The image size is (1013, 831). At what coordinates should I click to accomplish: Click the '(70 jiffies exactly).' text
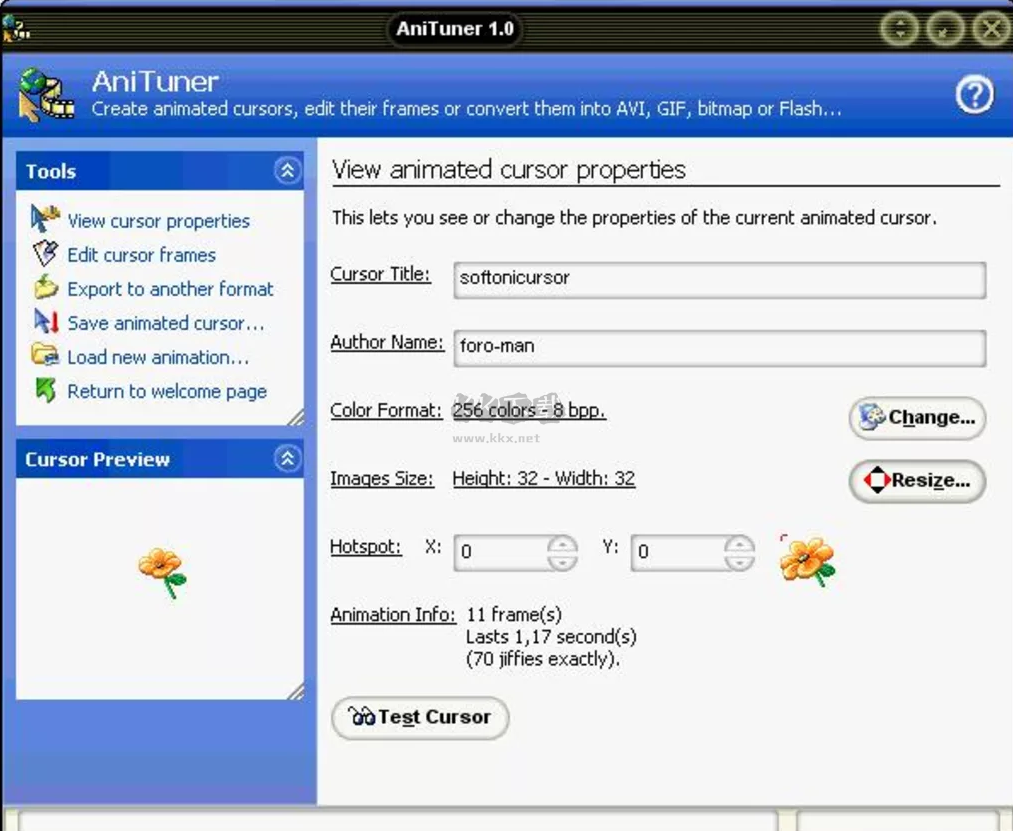click(x=543, y=659)
